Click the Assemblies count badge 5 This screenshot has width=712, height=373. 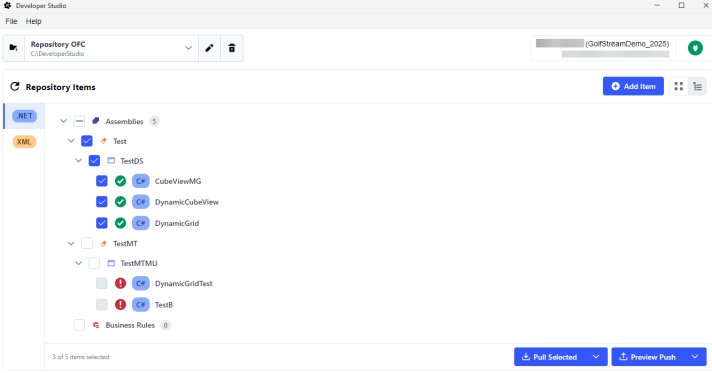[x=154, y=121]
